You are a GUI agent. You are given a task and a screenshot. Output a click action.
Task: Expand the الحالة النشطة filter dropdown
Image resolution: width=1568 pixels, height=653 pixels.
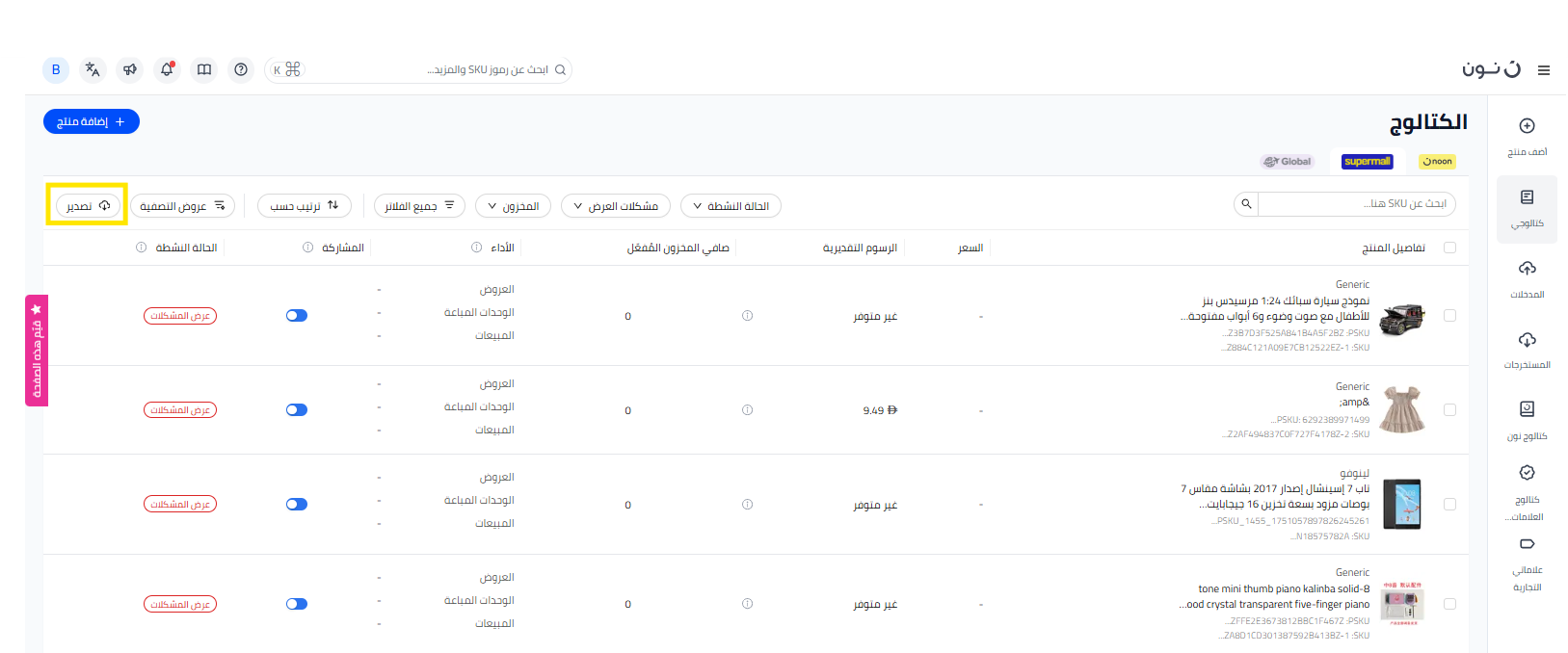click(x=731, y=206)
